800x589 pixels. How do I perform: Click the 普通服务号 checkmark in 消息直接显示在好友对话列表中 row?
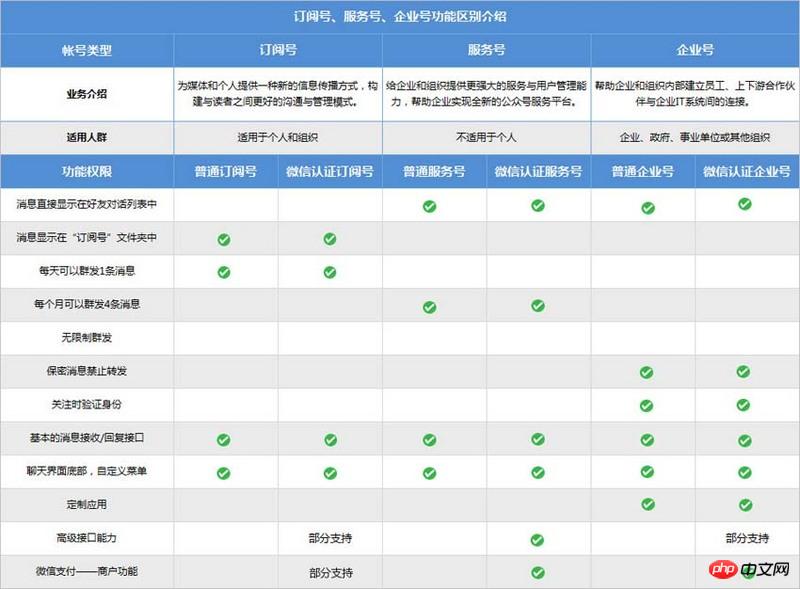point(430,206)
